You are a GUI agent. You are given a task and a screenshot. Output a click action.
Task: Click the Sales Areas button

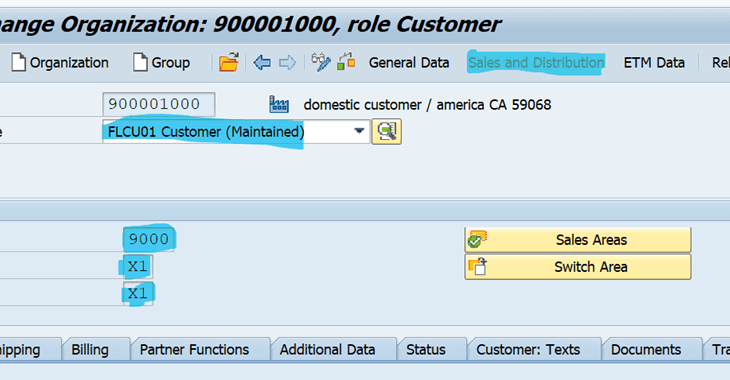[x=578, y=240]
